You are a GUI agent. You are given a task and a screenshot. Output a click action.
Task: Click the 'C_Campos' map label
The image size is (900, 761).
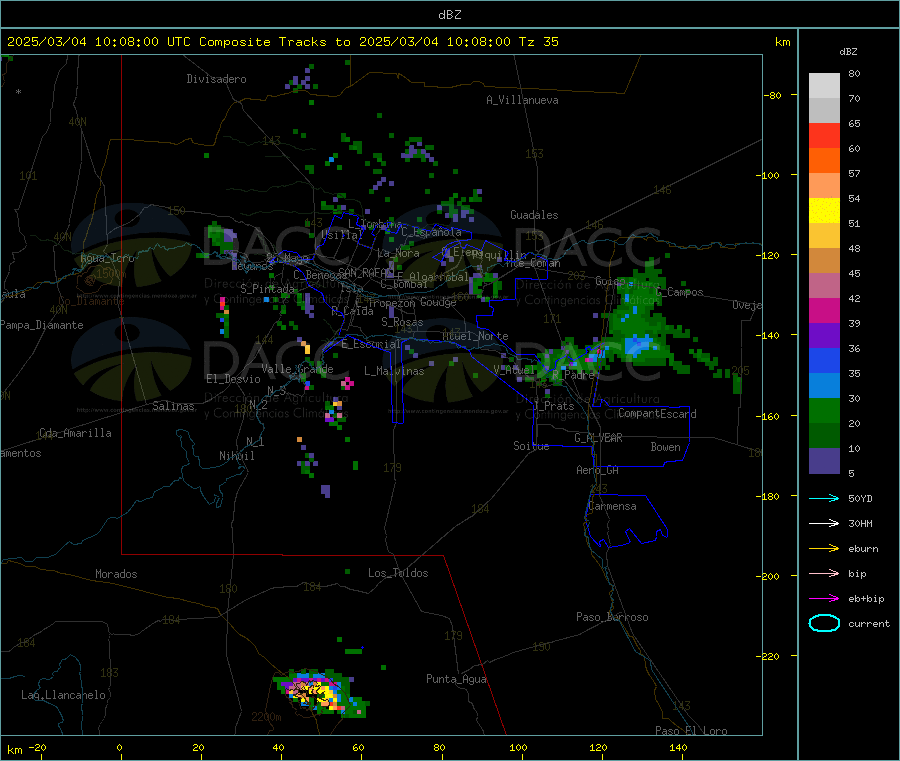click(680, 292)
